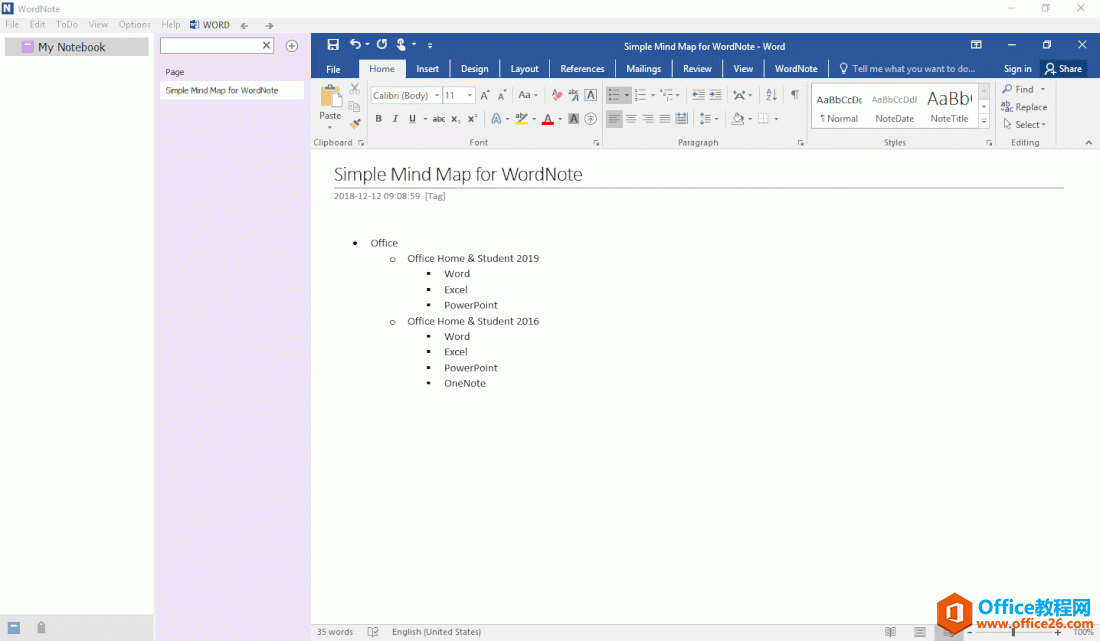Click the red font color swatch button
Viewport: 1100px width, 641px height.
tap(547, 119)
